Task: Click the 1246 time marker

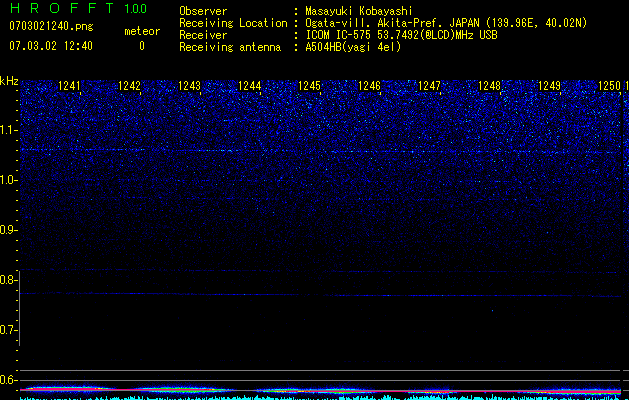Action: point(369,86)
